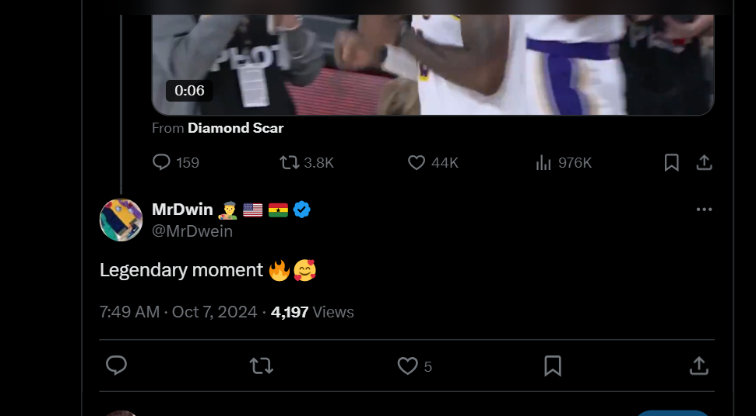Bookmark the Legendary moment post
Image resolution: width=756 pixels, height=416 pixels.
(x=552, y=366)
